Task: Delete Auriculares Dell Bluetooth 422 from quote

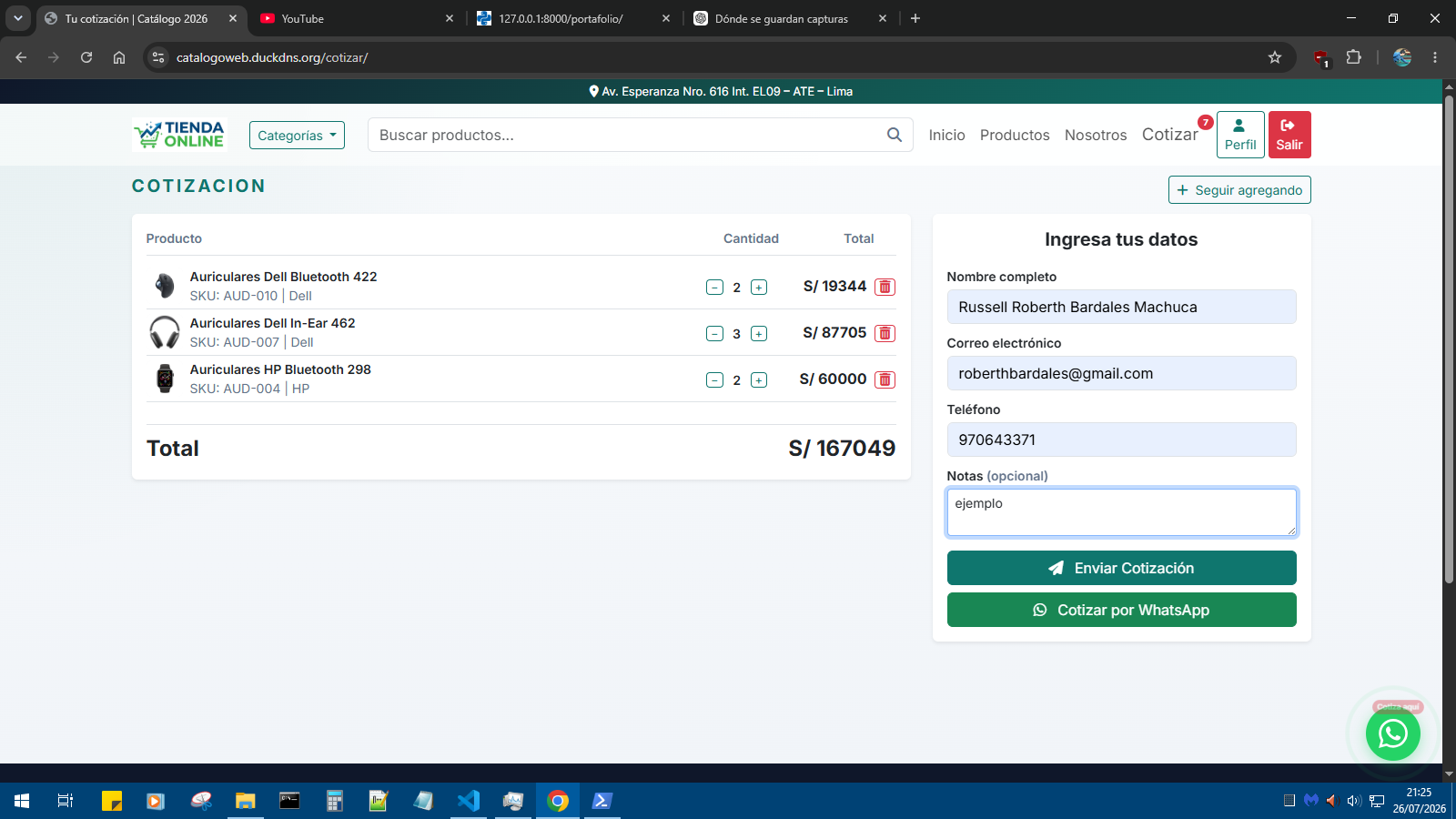Action: (885, 287)
